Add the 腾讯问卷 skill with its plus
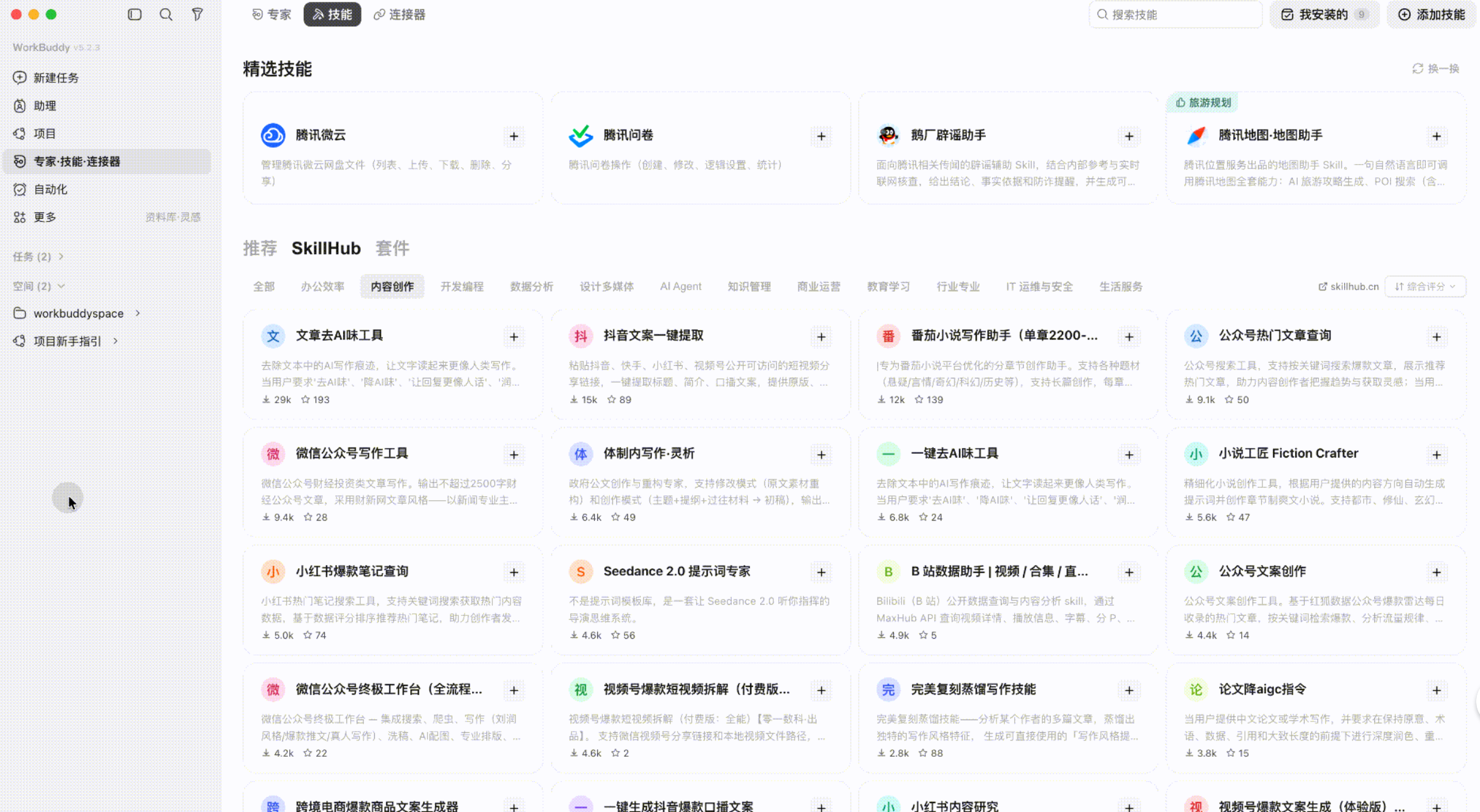This screenshot has height=812, width=1480. point(821,136)
